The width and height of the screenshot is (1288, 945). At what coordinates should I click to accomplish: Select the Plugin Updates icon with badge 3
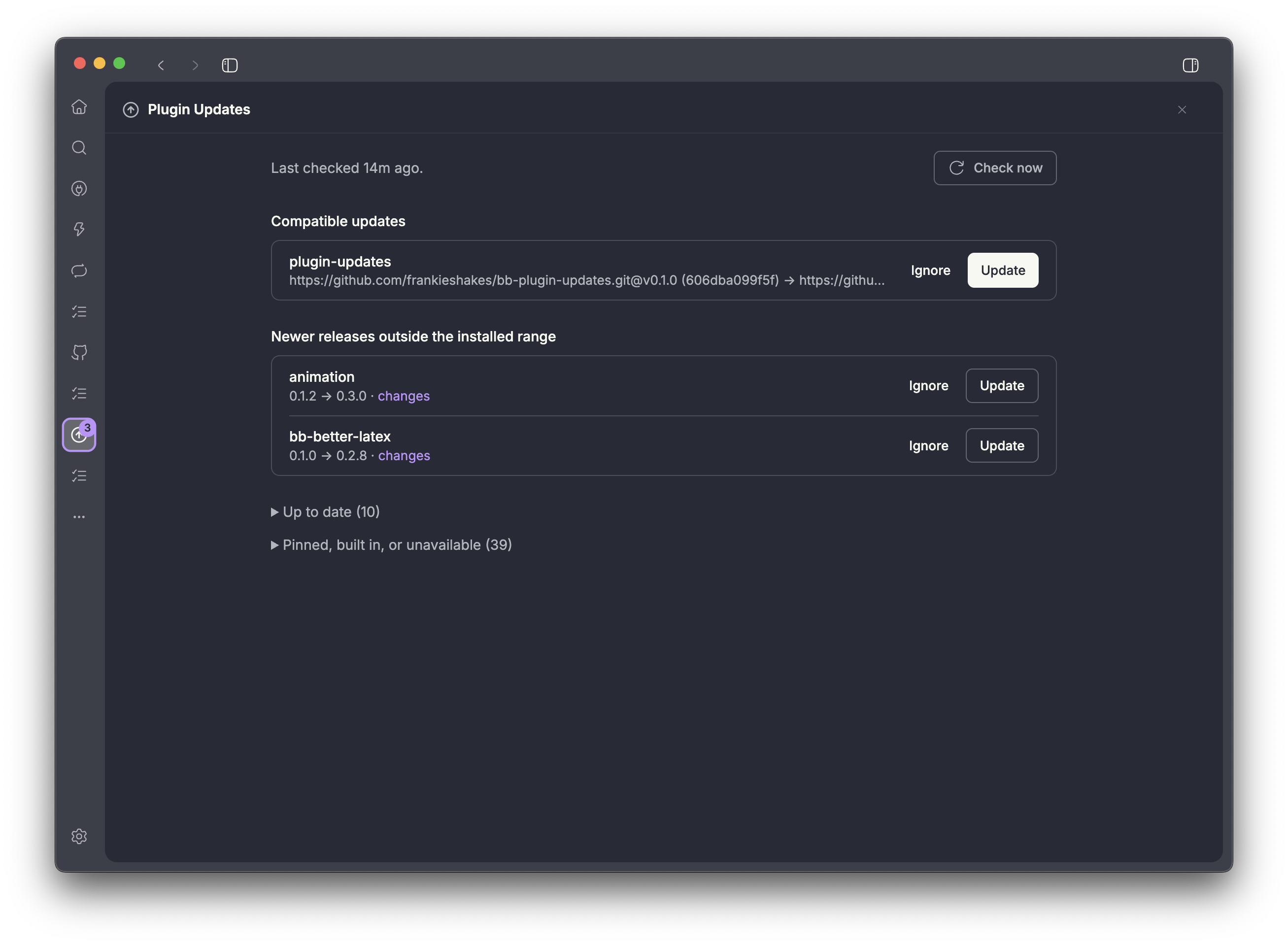[x=79, y=436]
